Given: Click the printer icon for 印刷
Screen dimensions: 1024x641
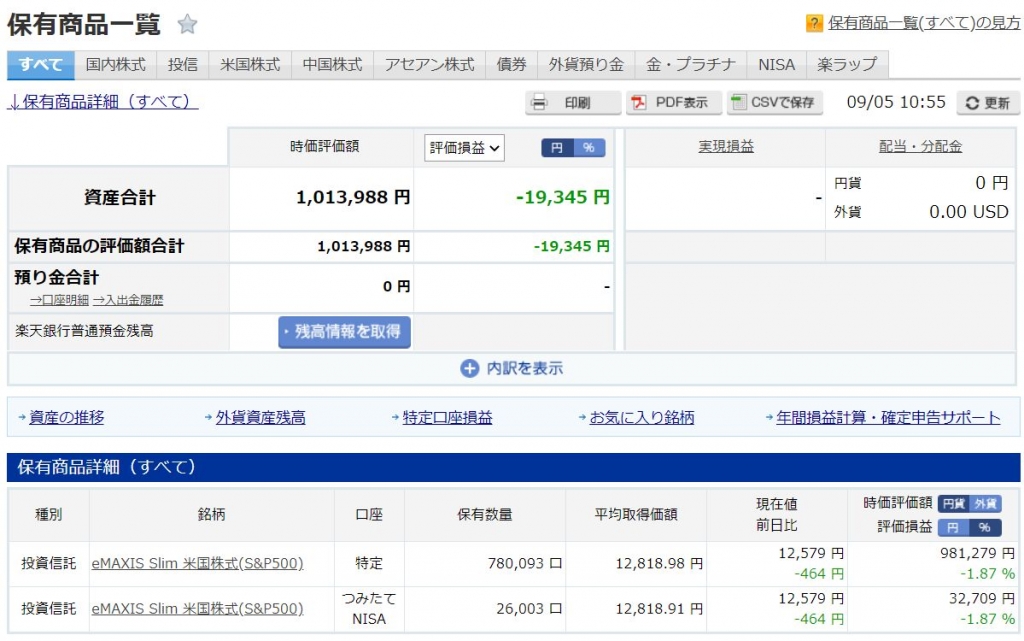Looking at the screenshot, I should click(x=541, y=102).
